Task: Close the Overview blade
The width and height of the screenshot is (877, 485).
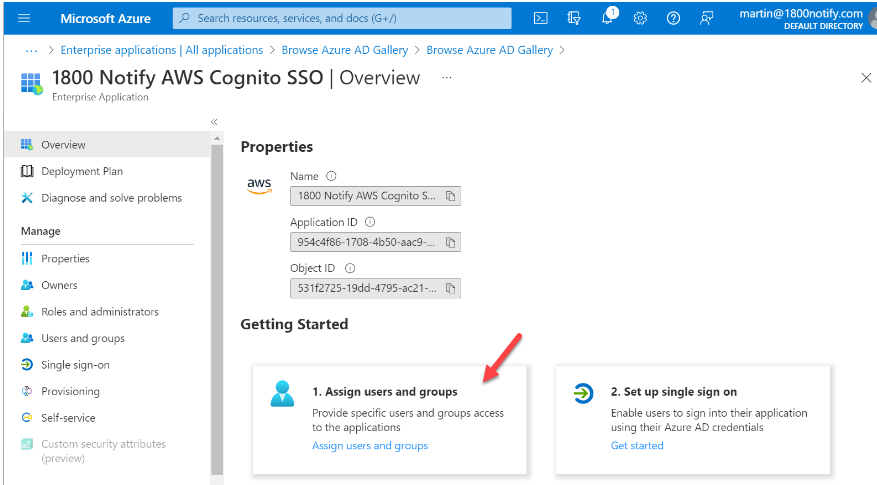Action: tap(866, 78)
